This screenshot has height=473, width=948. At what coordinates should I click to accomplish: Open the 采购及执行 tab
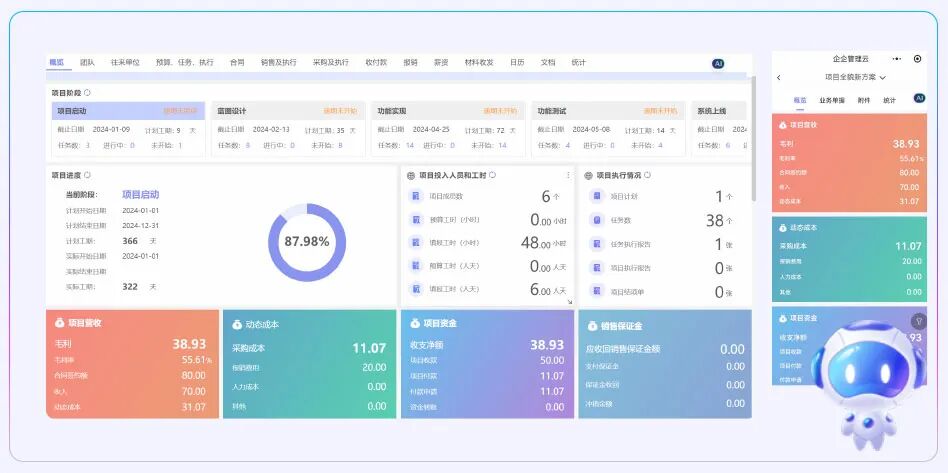coord(331,62)
